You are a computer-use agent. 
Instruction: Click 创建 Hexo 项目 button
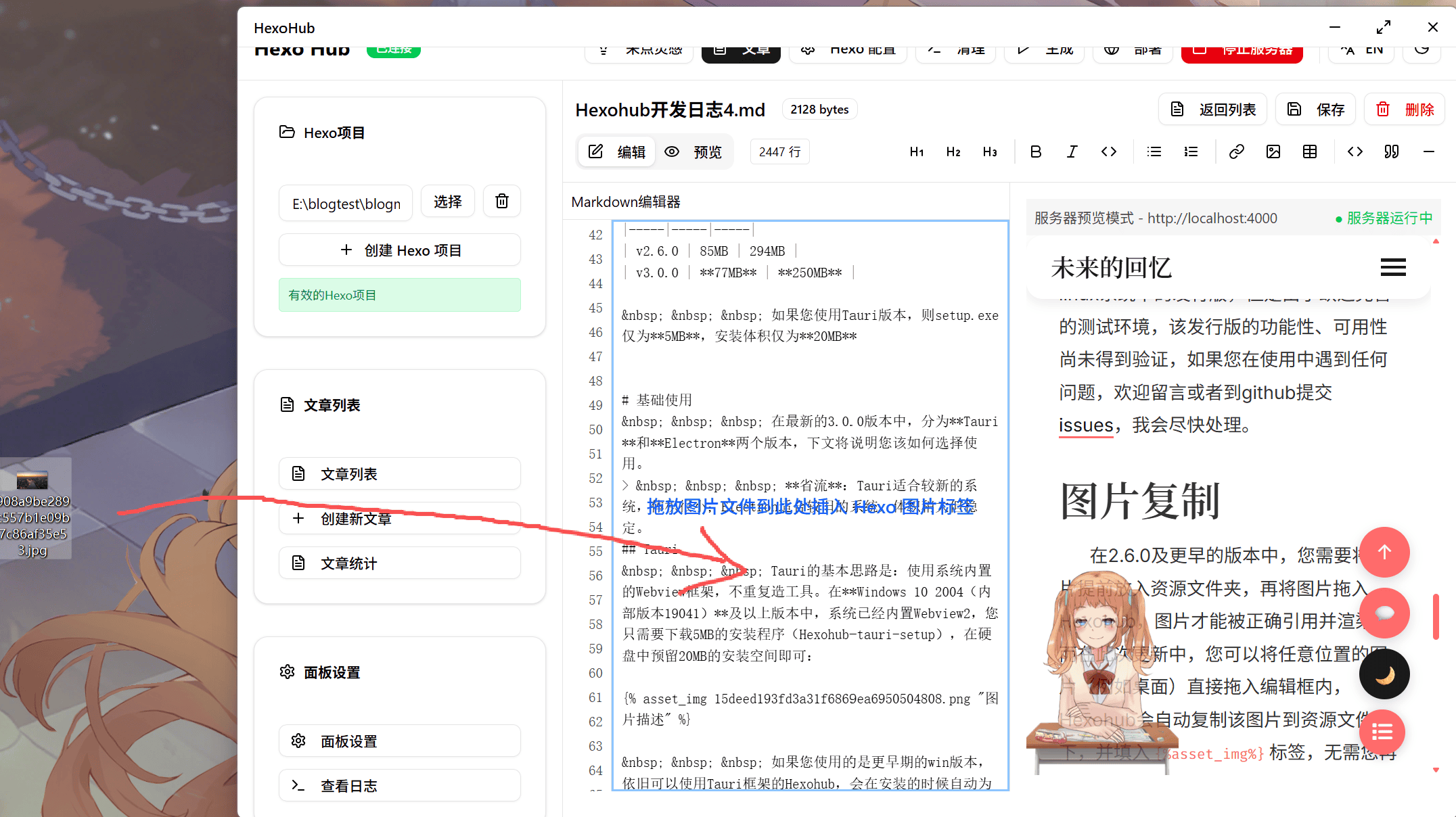pyautogui.click(x=399, y=250)
